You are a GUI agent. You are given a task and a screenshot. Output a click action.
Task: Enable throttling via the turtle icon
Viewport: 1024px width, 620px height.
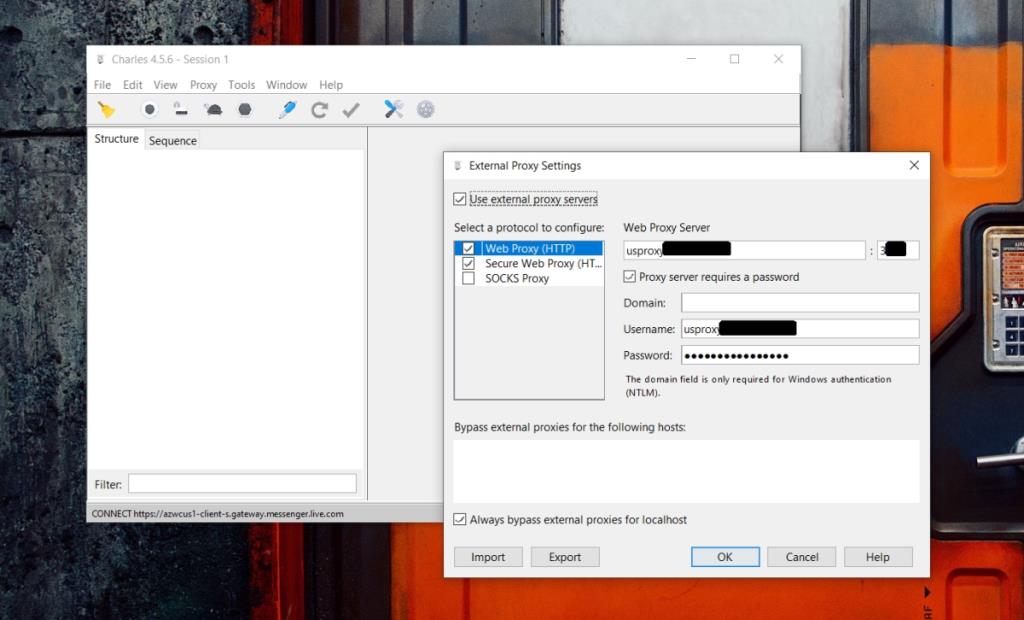[212, 110]
